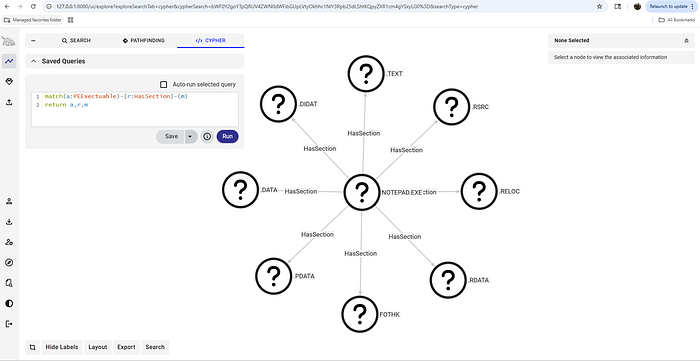The width and height of the screenshot is (700, 361).
Task: Open the browser profile avatar
Action: click(638, 7)
